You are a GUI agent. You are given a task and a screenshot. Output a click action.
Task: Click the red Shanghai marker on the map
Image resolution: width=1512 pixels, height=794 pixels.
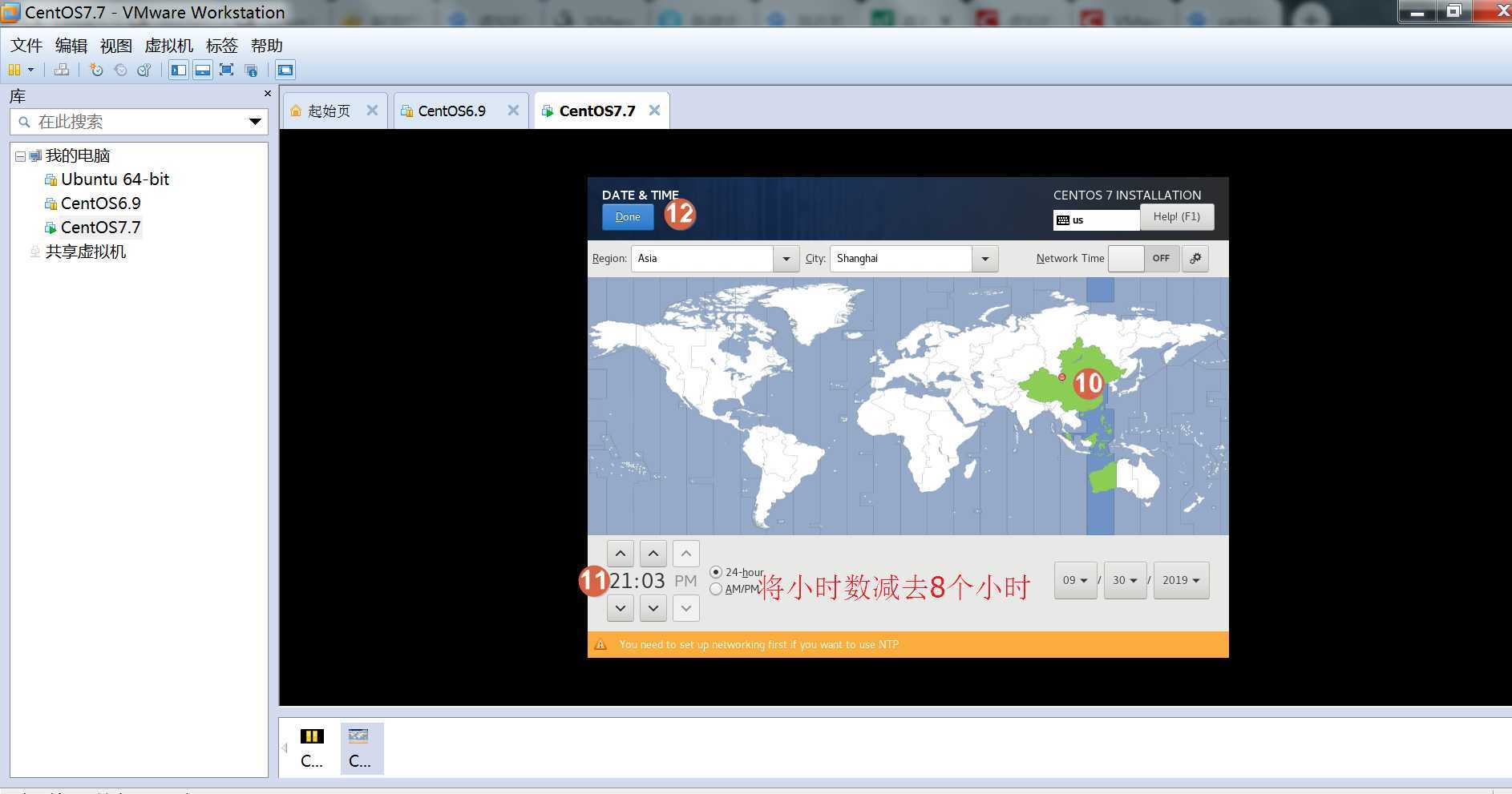pyautogui.click(x=1061, y=377)
